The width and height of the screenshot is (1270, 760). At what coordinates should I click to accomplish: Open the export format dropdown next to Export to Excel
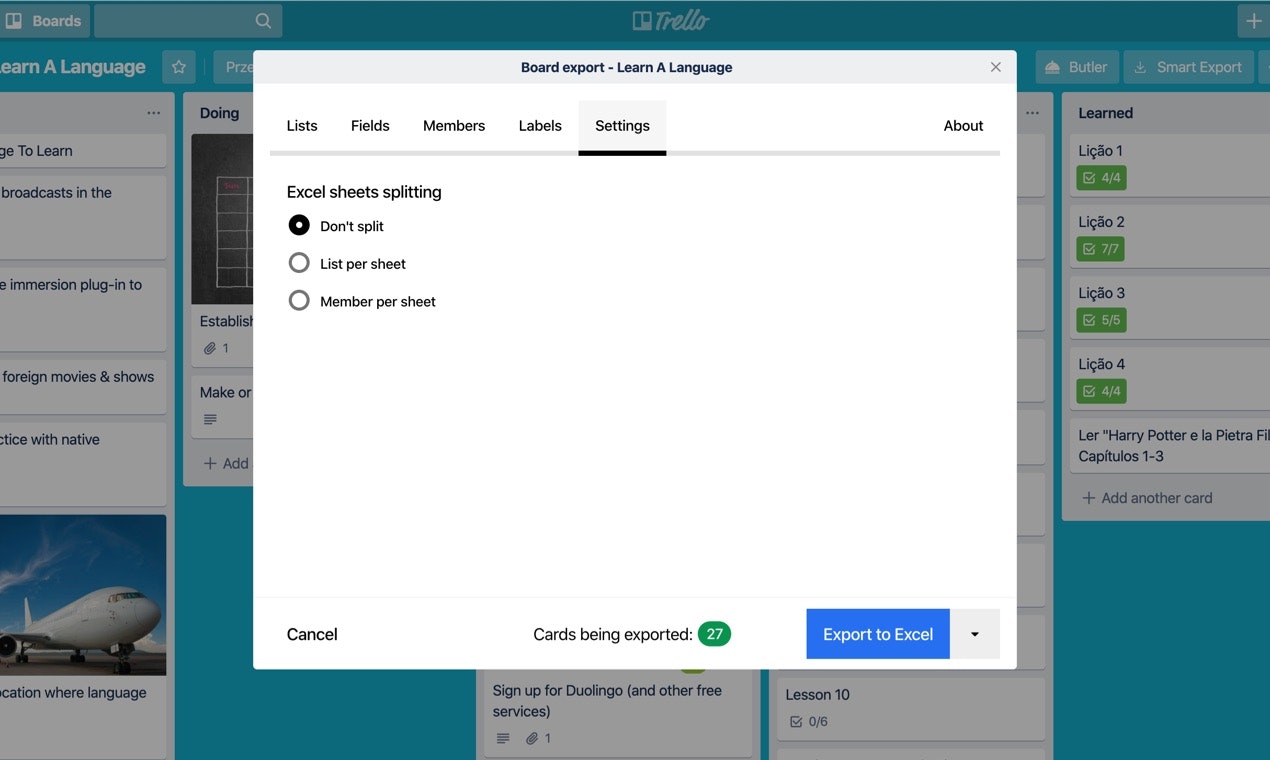tap(975, 633)
